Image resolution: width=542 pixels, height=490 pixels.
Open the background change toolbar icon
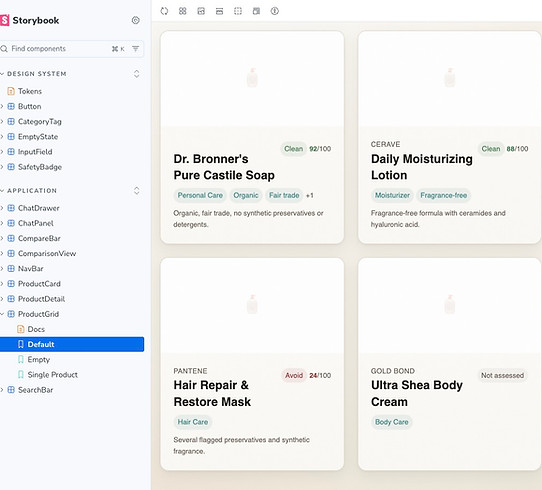point(201,11)
